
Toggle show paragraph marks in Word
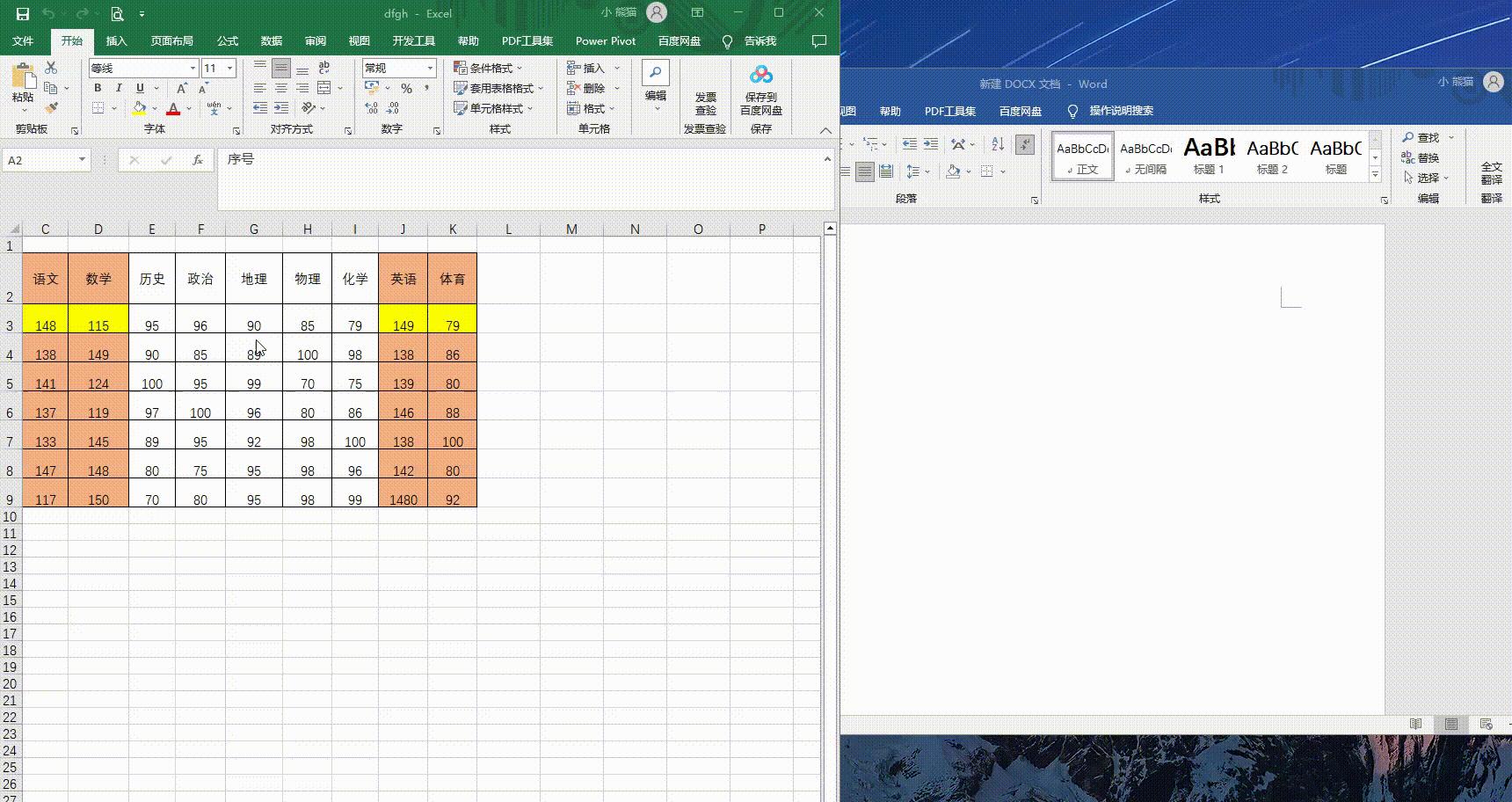pyautogui.click(x=1025, y=144)
